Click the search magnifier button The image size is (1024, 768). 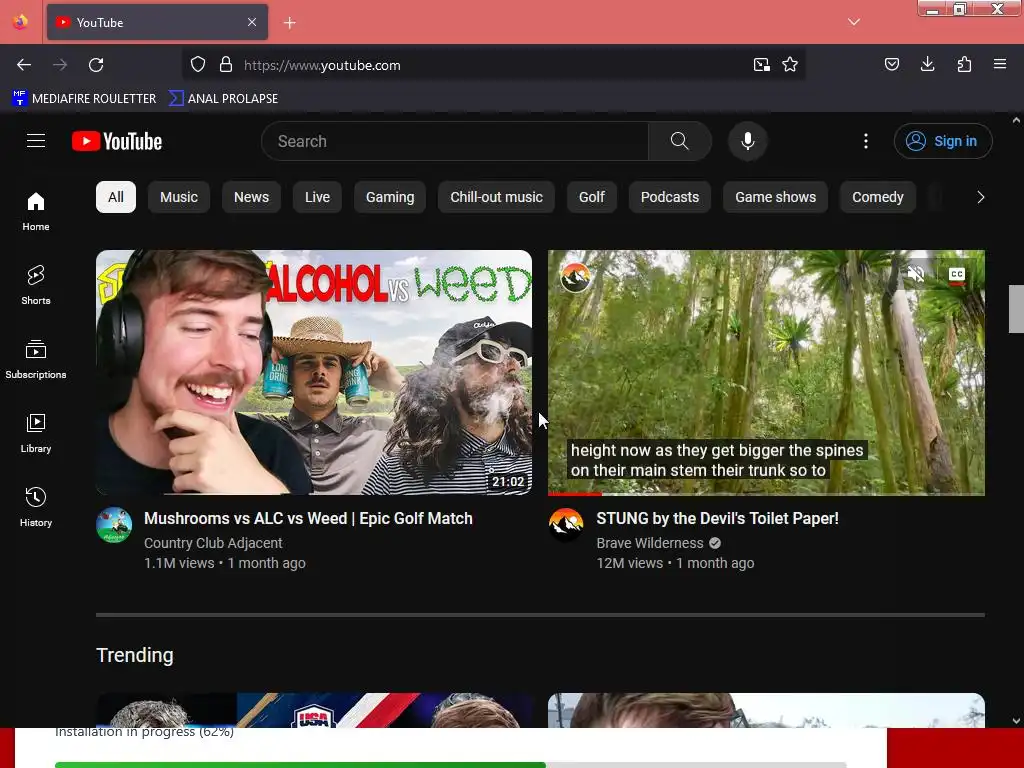pos(680,141)
